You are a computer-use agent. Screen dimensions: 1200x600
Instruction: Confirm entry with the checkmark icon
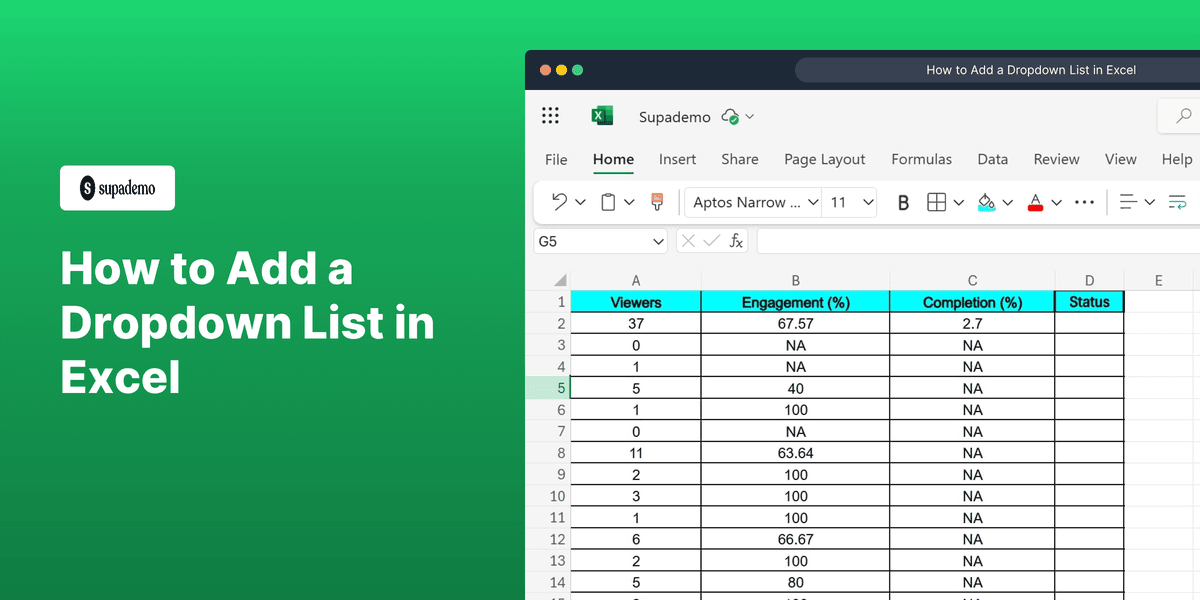[x=711, y=241]
